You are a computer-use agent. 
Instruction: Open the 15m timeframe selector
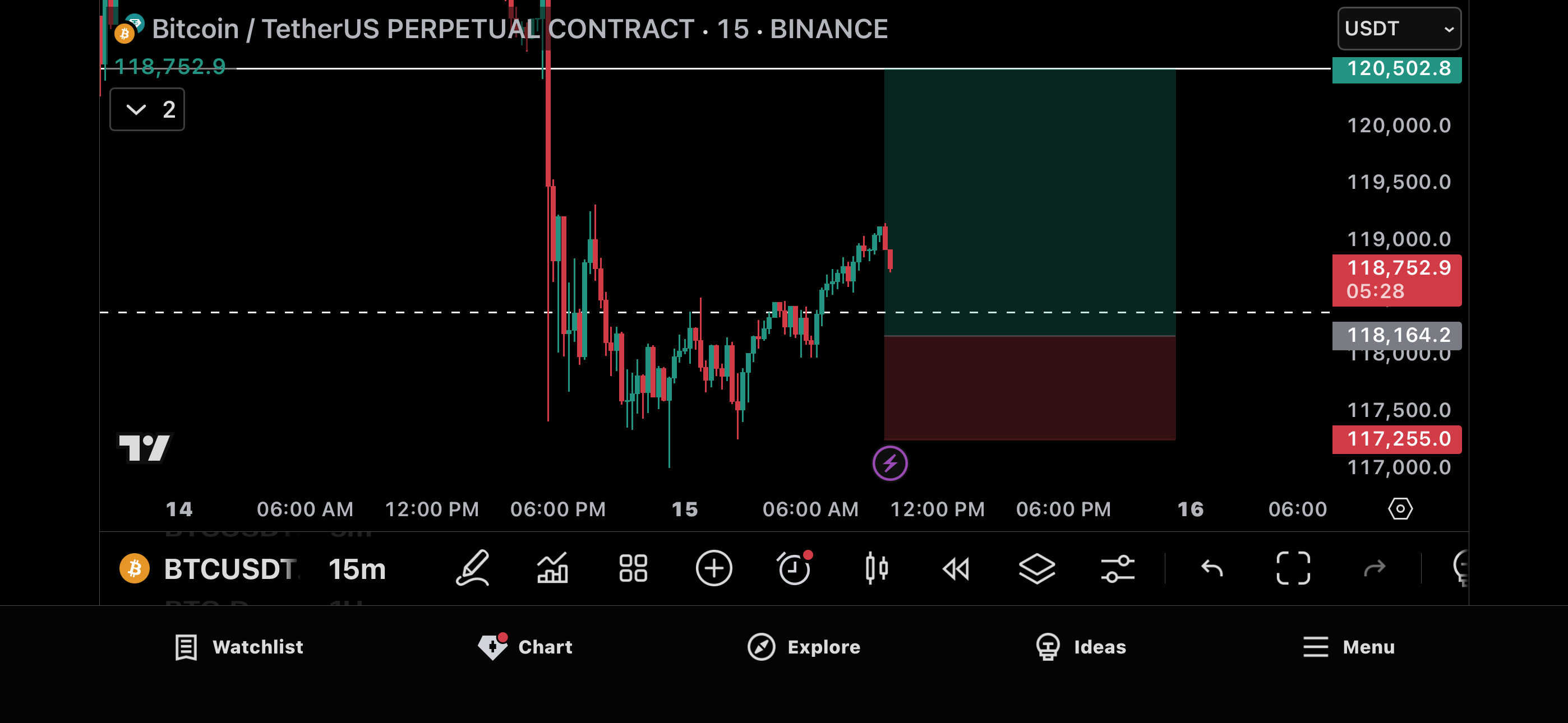(x=357, y=569)
